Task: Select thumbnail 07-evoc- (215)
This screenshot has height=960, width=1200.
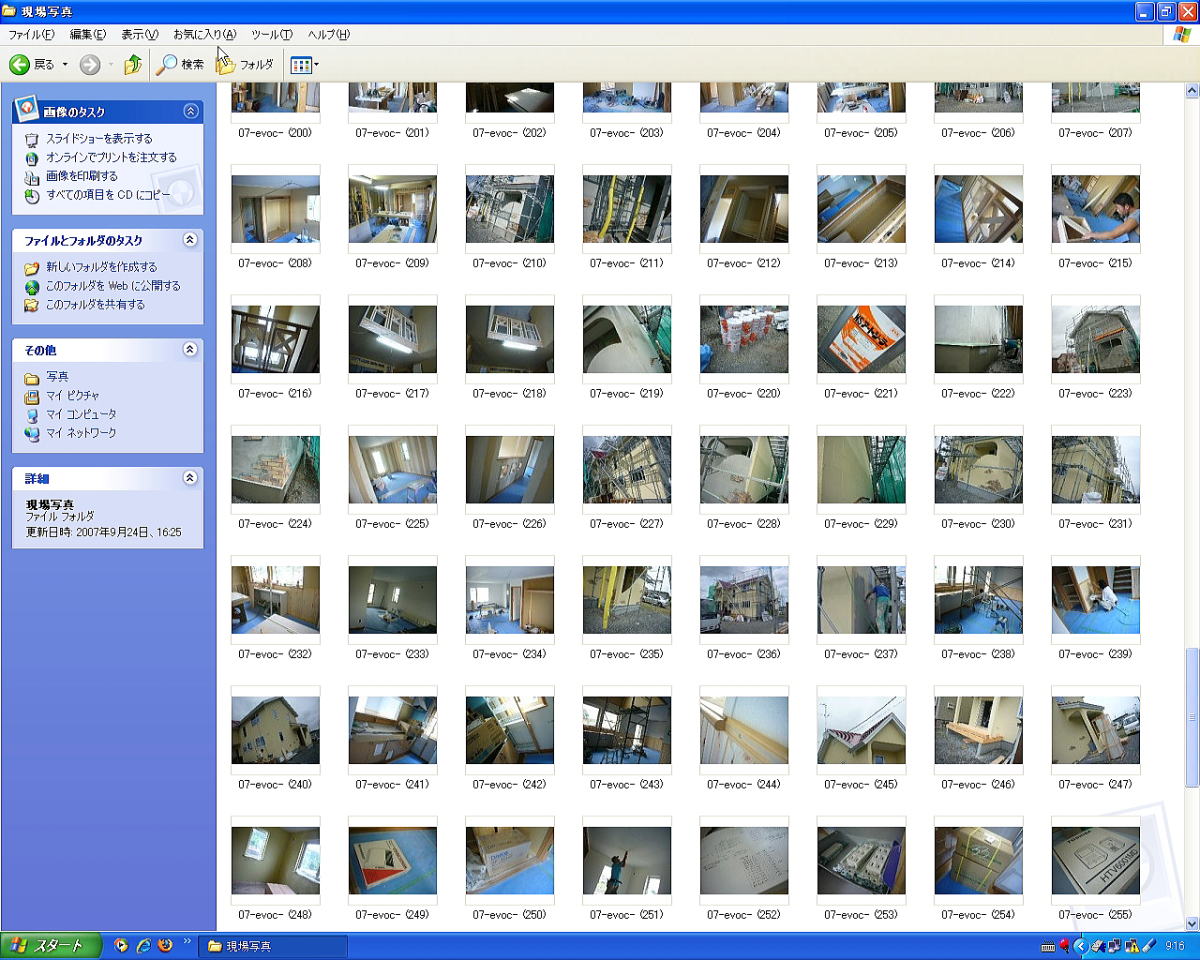Action: click(x=1095, y=209)
